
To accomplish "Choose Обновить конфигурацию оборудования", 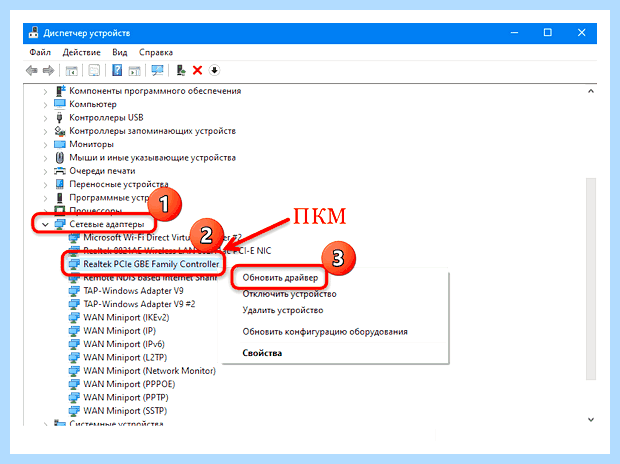I will tap(325, 331).
